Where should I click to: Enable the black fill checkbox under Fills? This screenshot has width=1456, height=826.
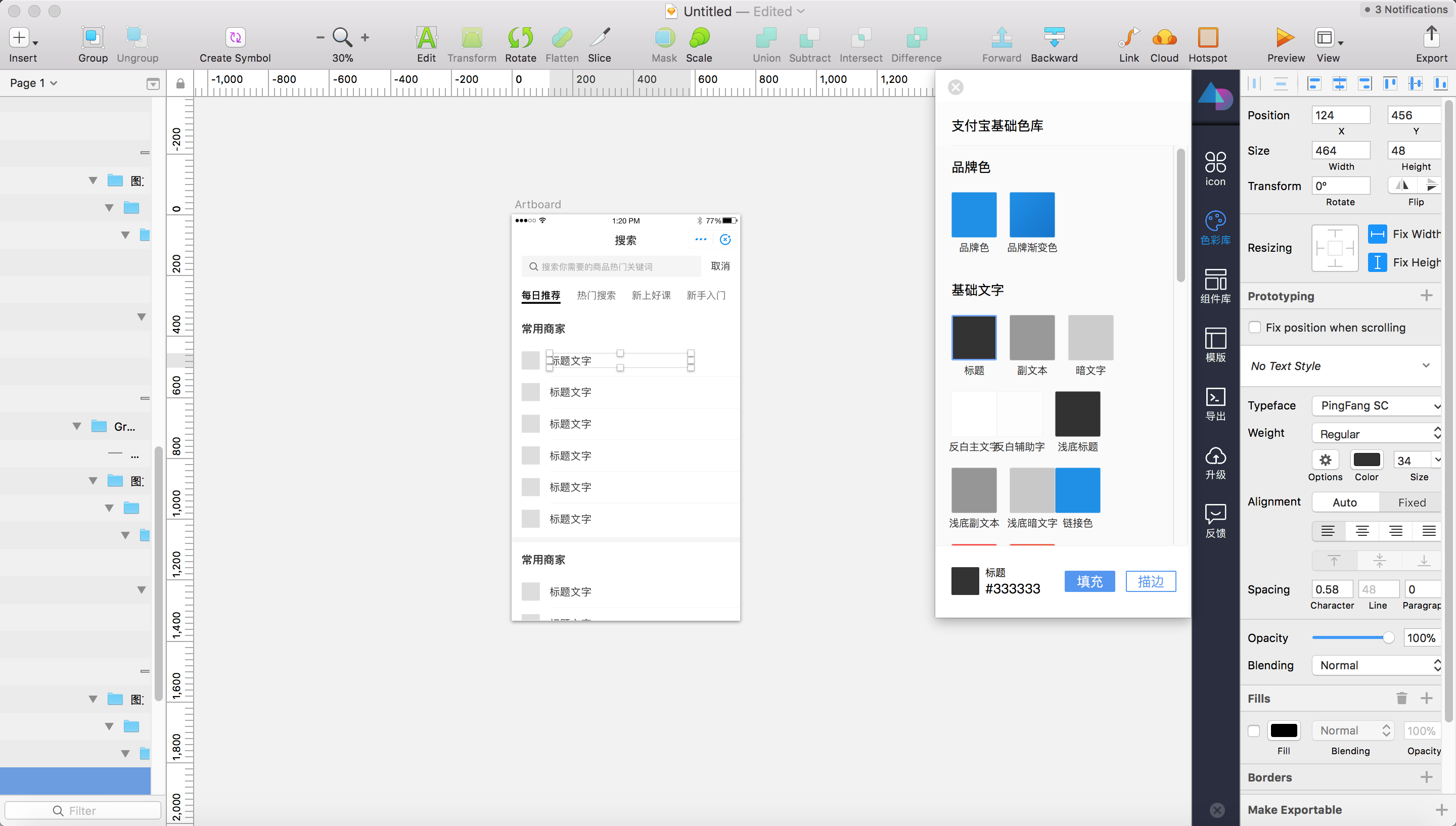coord(1253,730)
